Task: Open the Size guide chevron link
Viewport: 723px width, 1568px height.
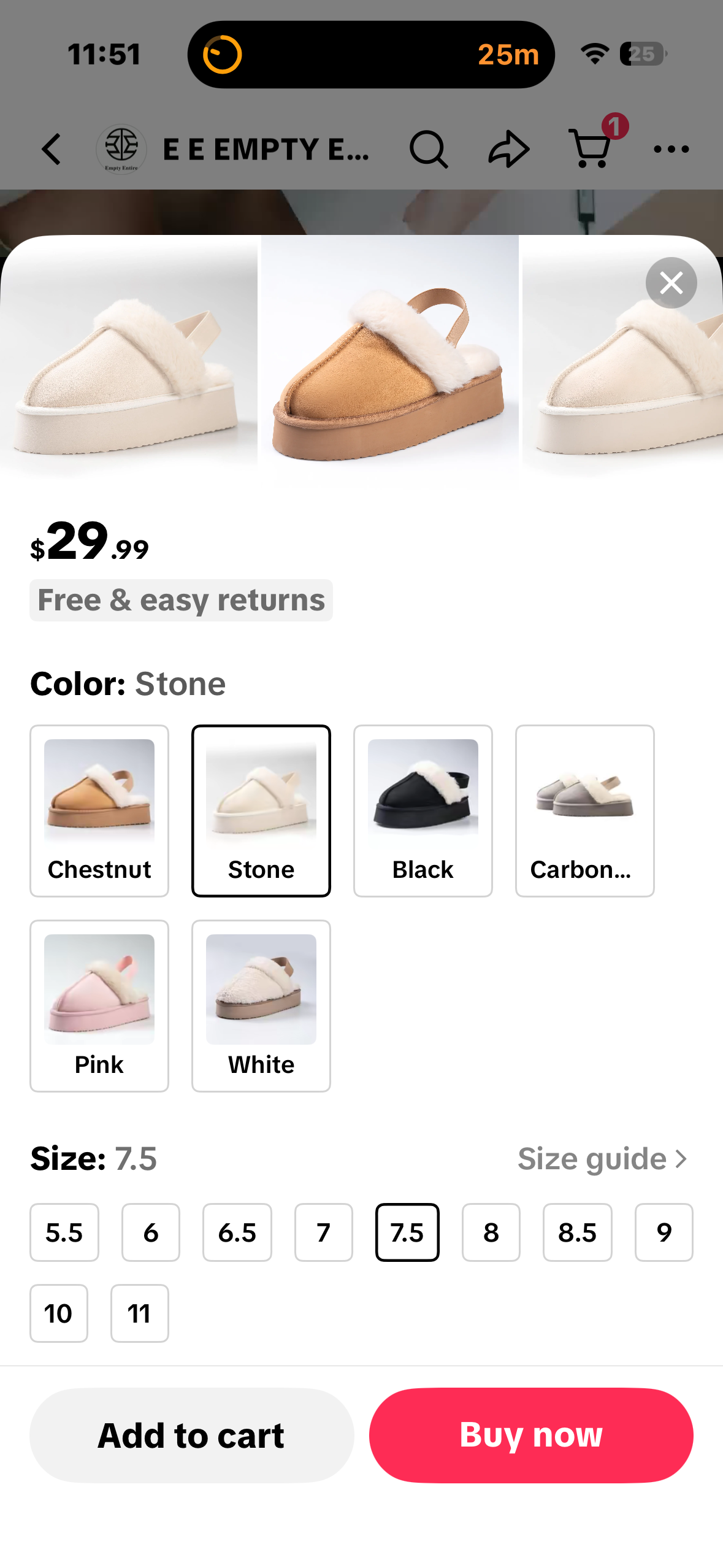Action: [x=602, y=1159]
